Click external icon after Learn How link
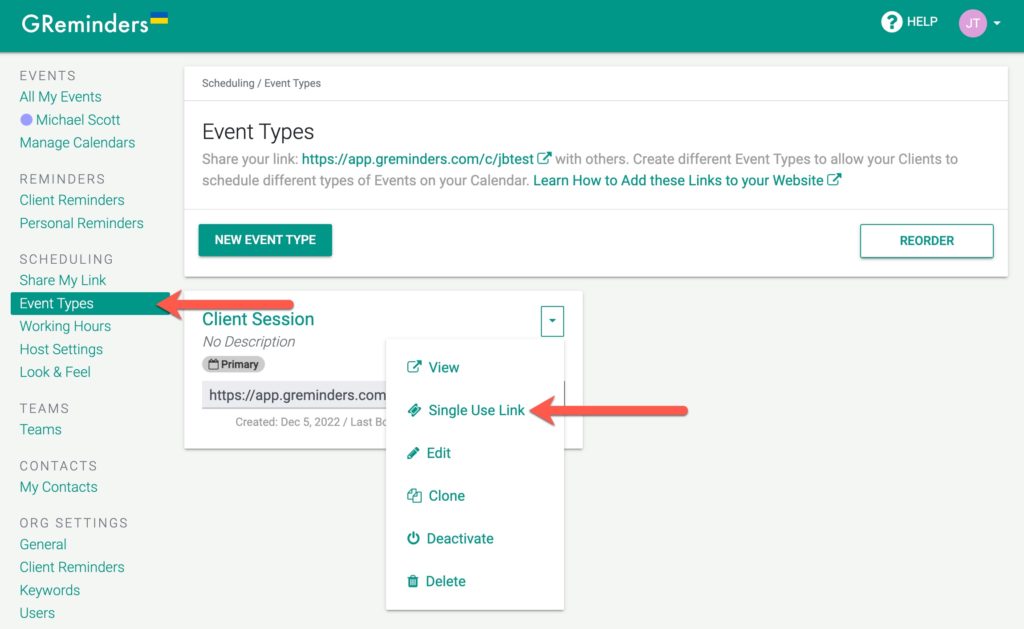 [834, 180]
